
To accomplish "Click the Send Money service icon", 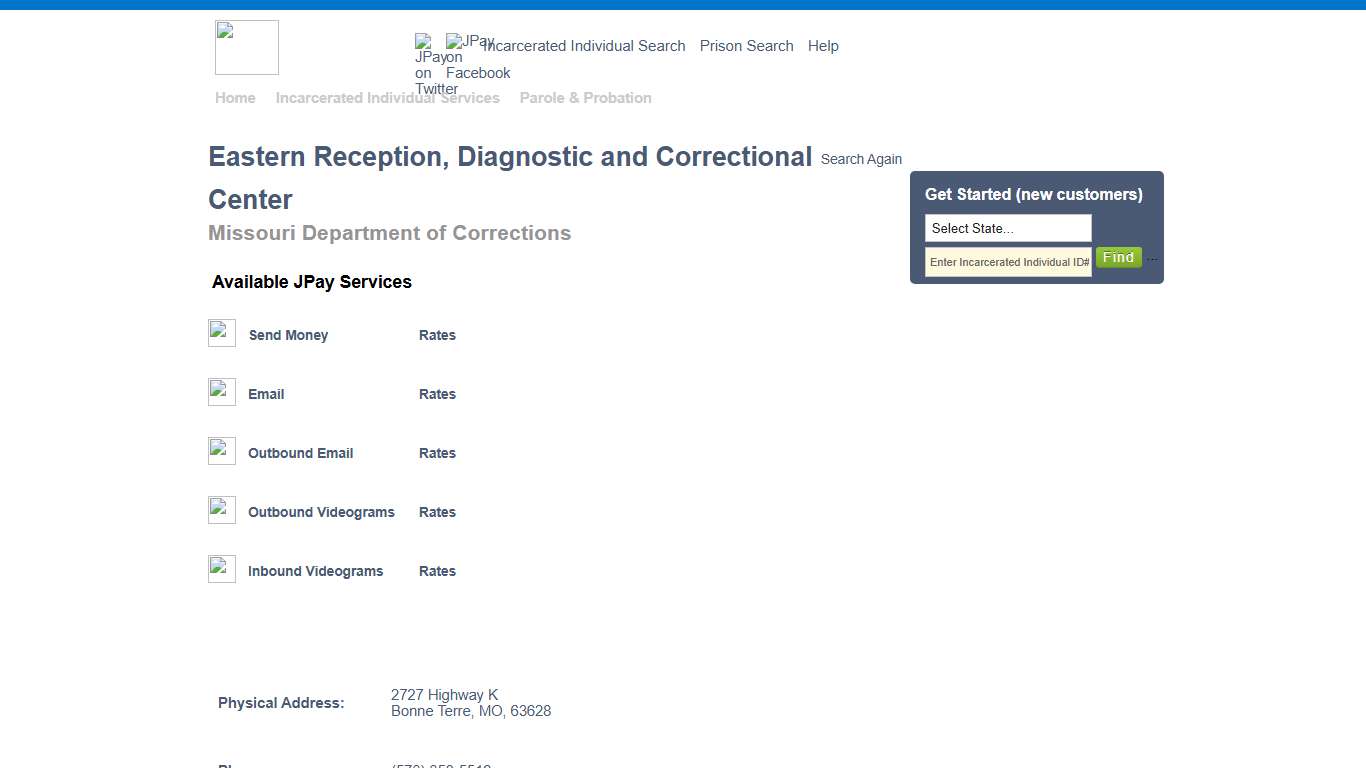I will [221, 332].
